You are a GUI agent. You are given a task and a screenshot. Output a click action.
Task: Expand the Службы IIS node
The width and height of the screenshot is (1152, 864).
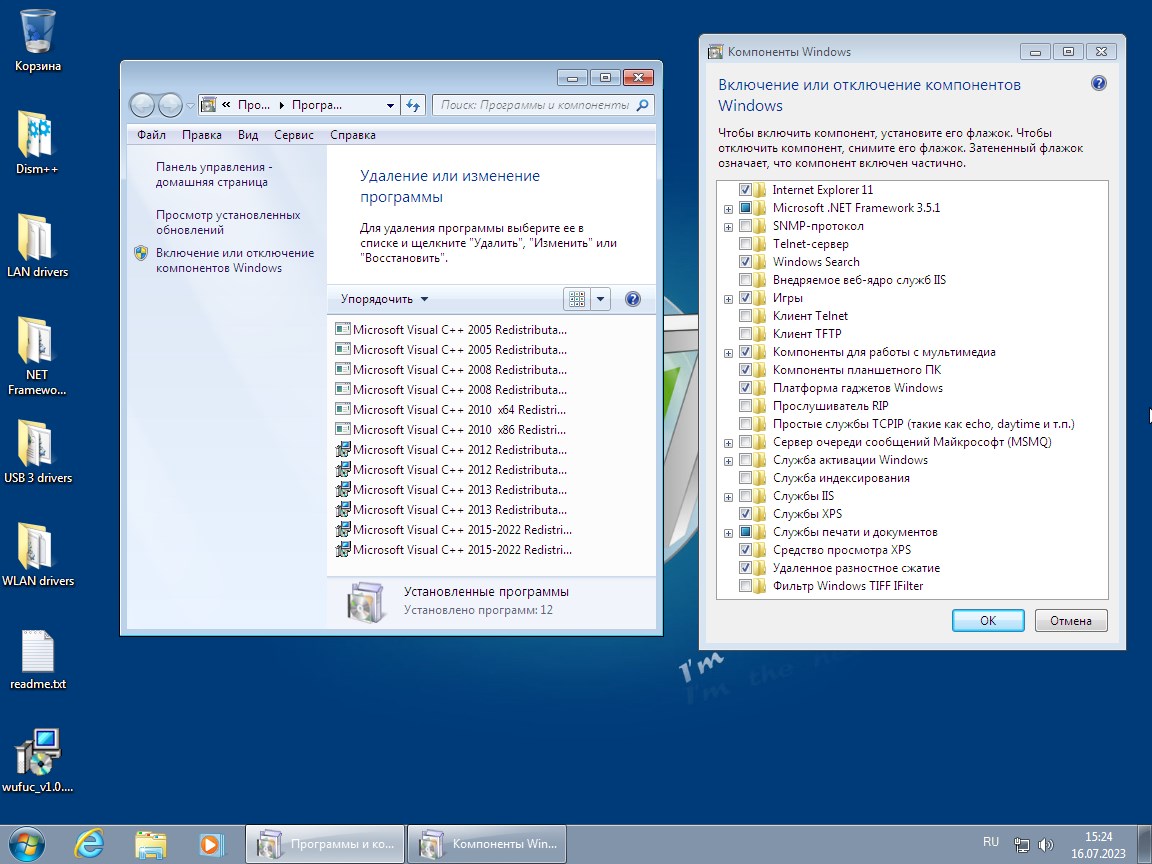[728, 496]
